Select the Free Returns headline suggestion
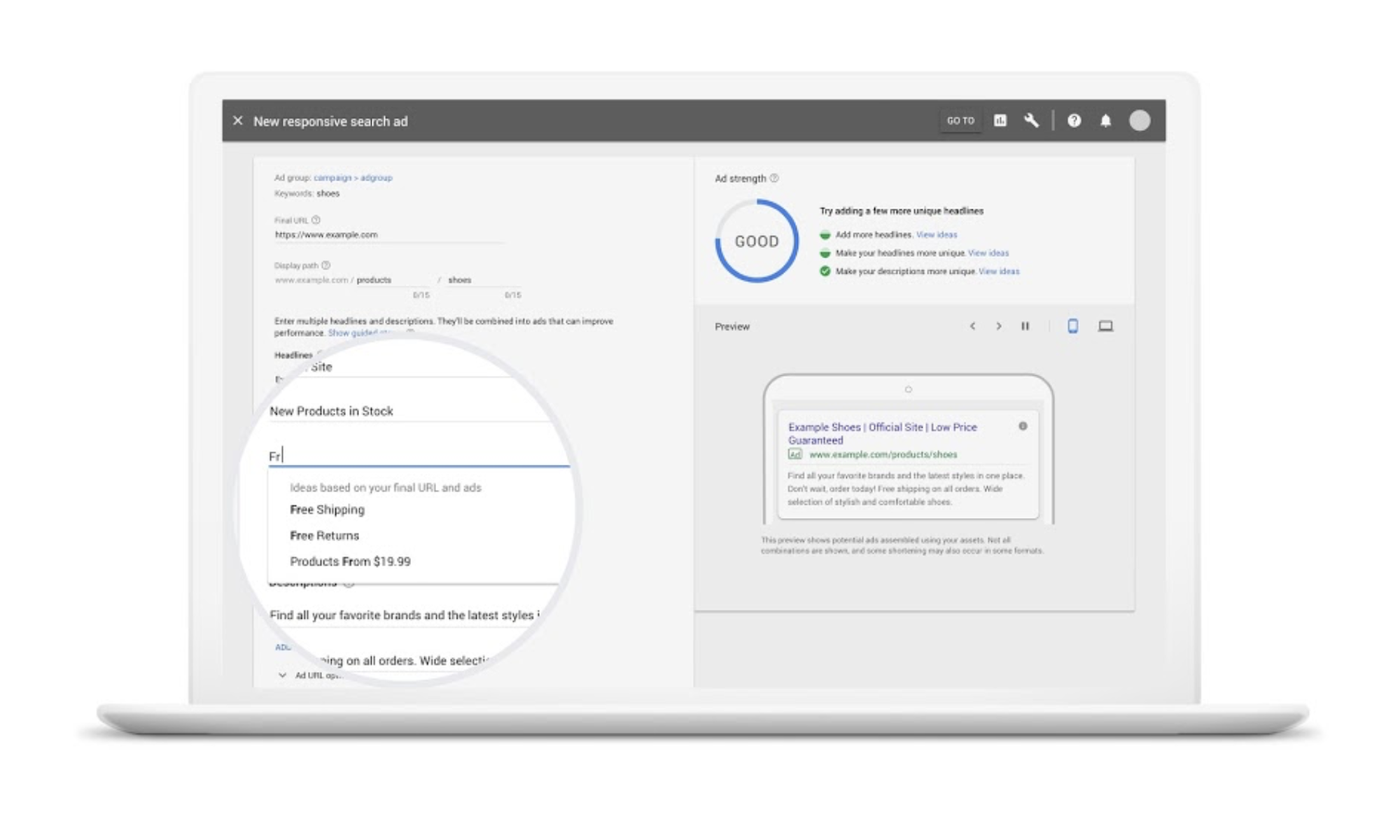 coord(324,535)
